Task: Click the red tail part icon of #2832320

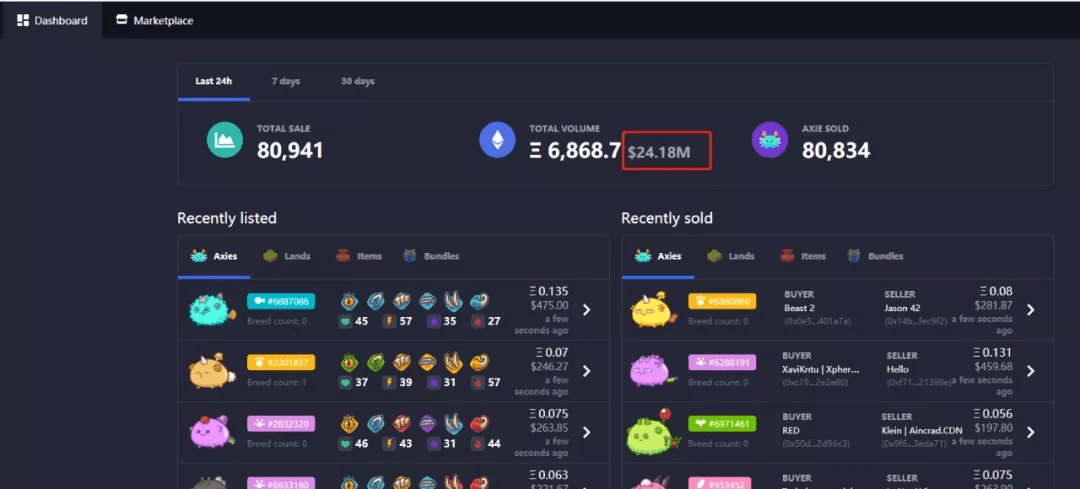Action: pos(480,424)
